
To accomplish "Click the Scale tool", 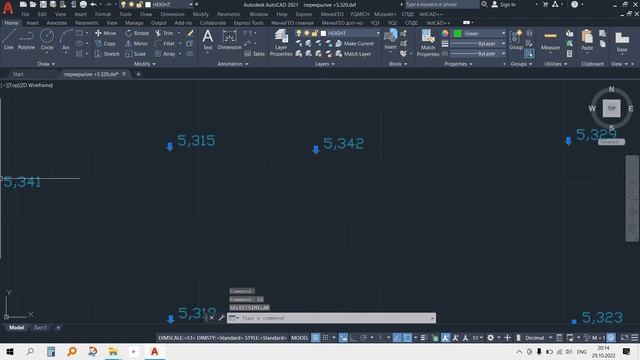I will (x=136, y=53).
